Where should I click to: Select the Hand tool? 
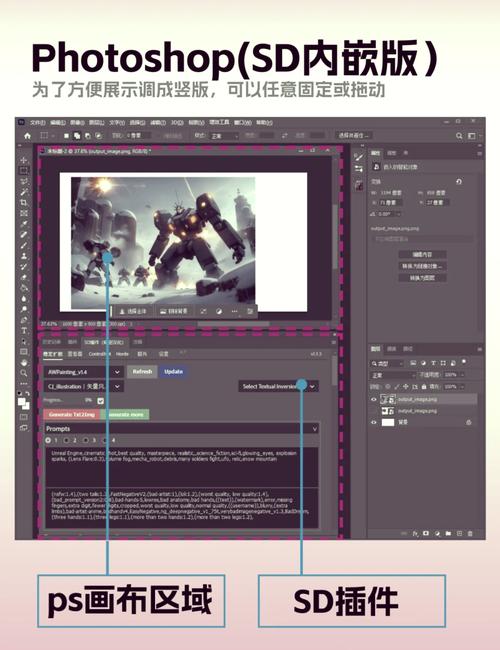point(24,363)
